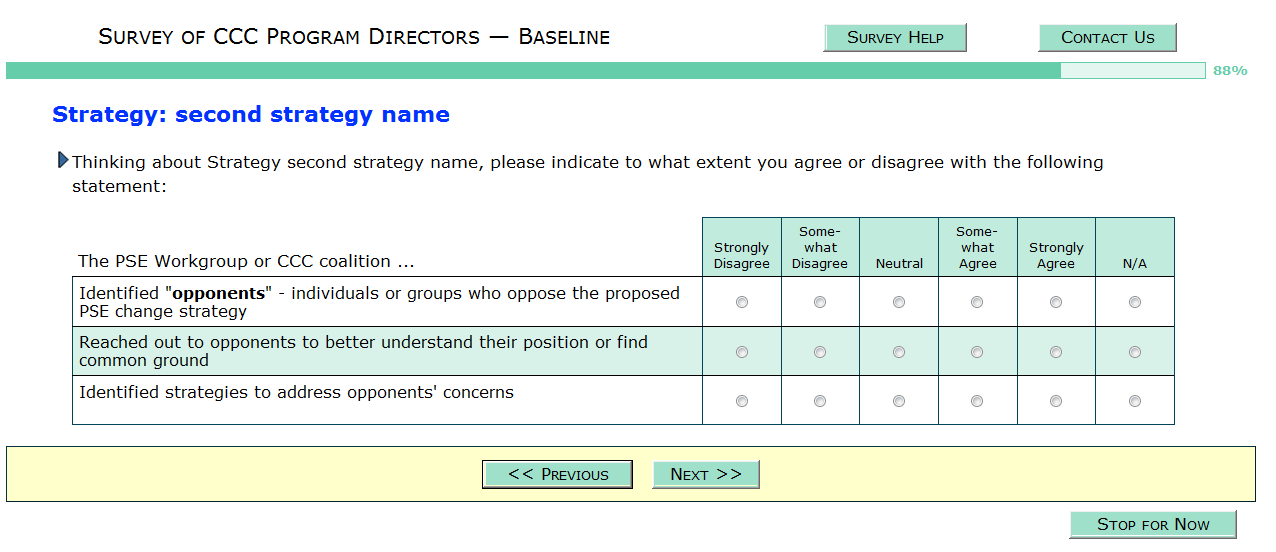This screenshot has height=552, width=1276.
Task: Go back with the Previous button
Action: point(557,474)
